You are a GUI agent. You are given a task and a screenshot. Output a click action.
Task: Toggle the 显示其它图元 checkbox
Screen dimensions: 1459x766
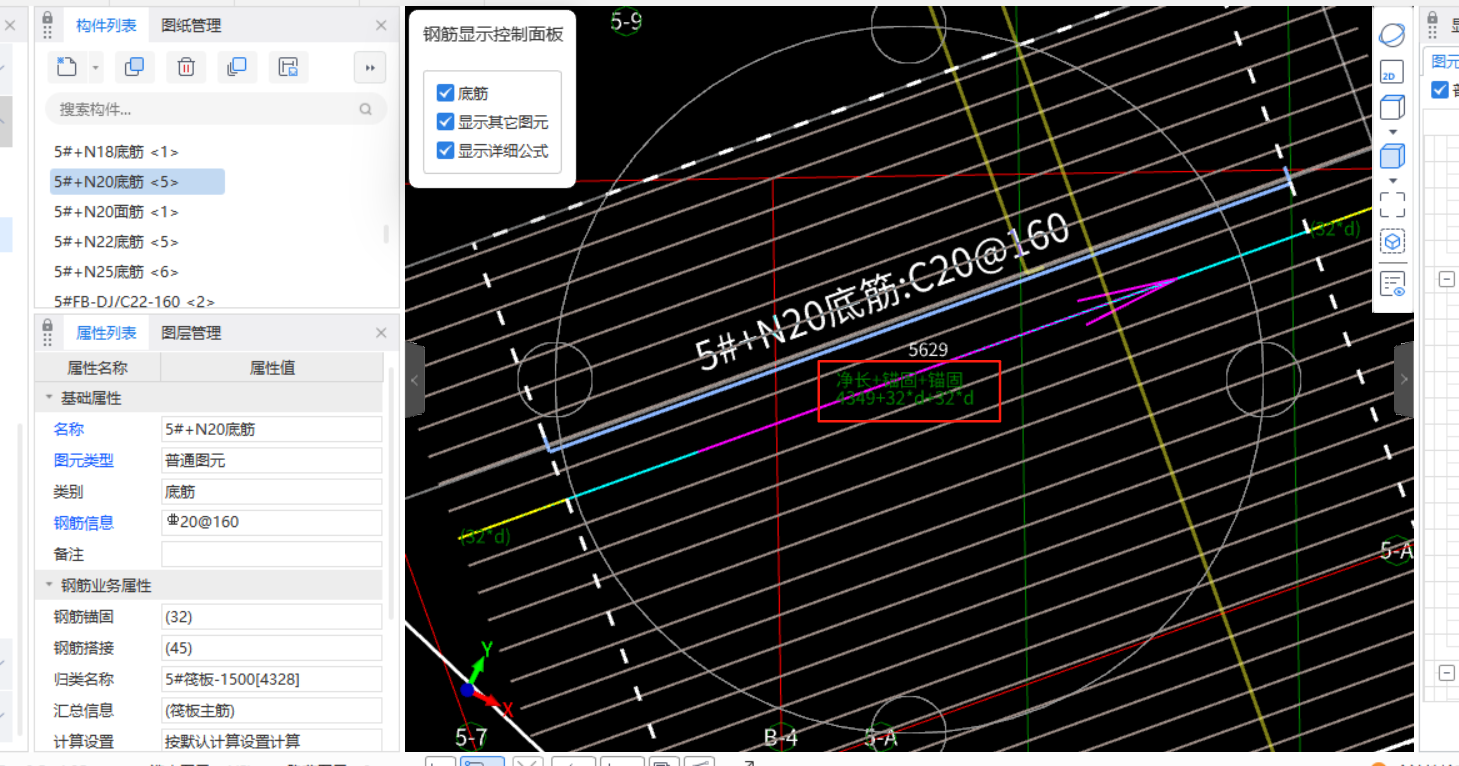pyautogui.click(x=446, y=122)
